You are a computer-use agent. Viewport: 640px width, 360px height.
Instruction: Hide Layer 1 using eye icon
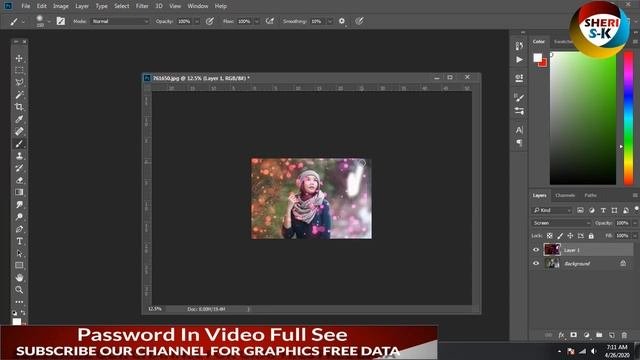click(x=536, y=250)
